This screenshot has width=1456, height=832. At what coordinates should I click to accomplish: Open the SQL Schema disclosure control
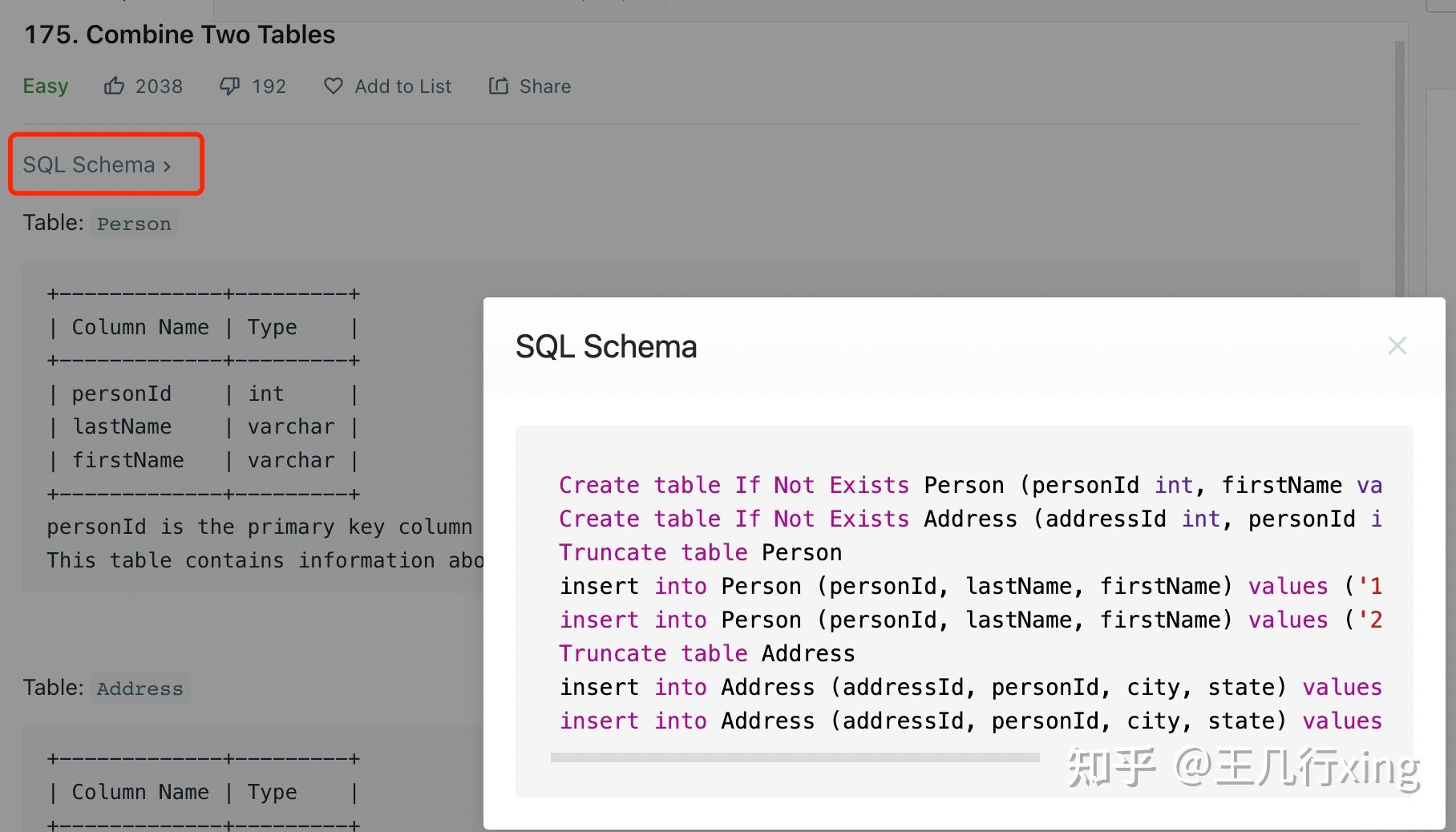coord(105,164)
